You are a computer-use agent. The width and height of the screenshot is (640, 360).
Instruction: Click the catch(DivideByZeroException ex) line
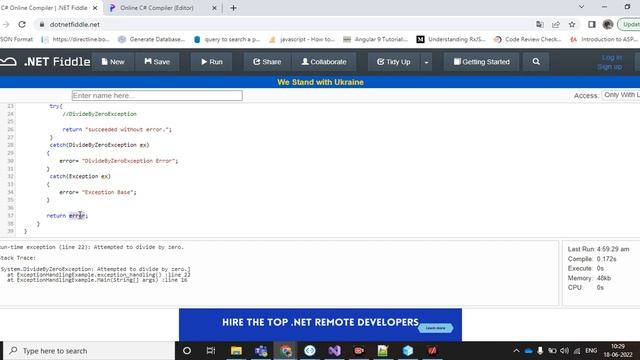pos(99,145)
